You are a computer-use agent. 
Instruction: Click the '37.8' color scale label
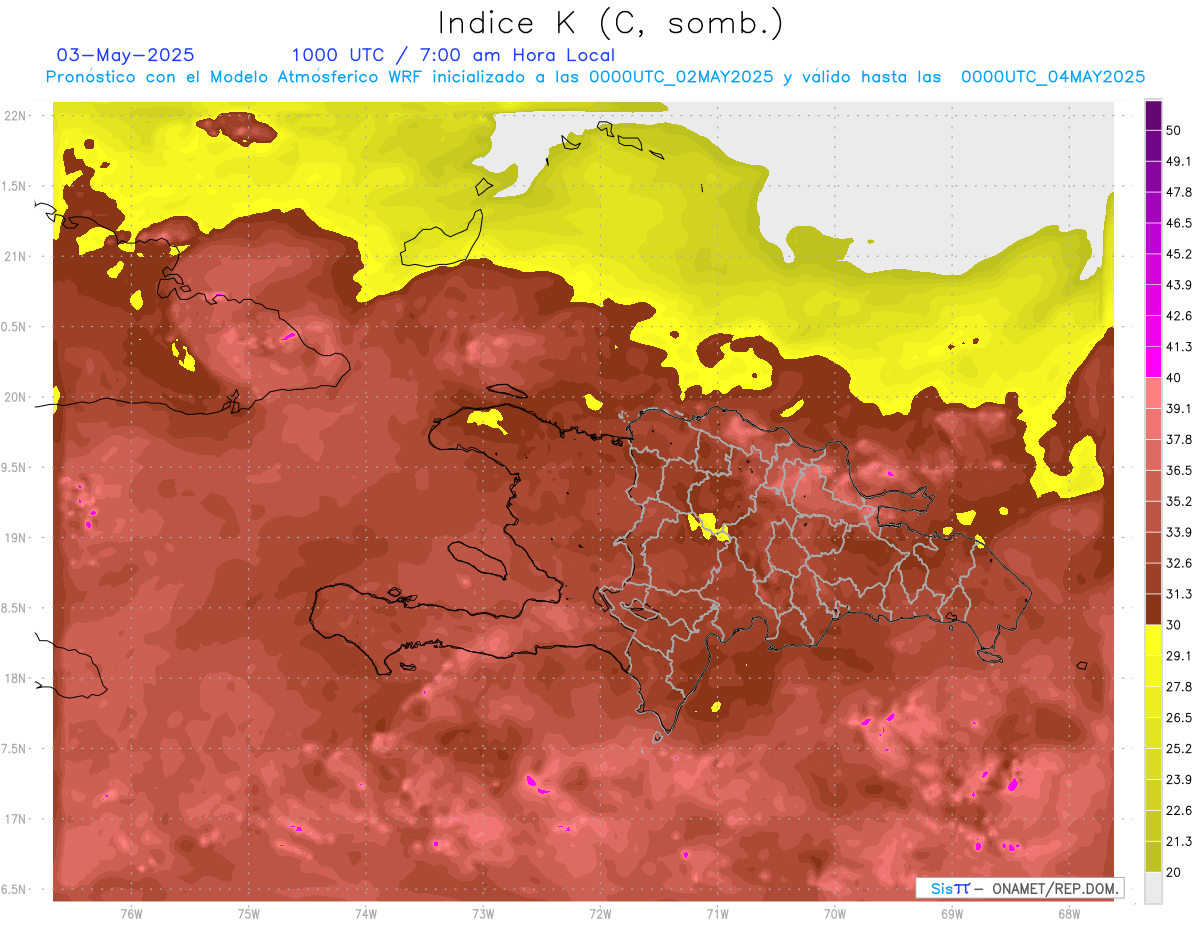click(x=1179, y=439)
